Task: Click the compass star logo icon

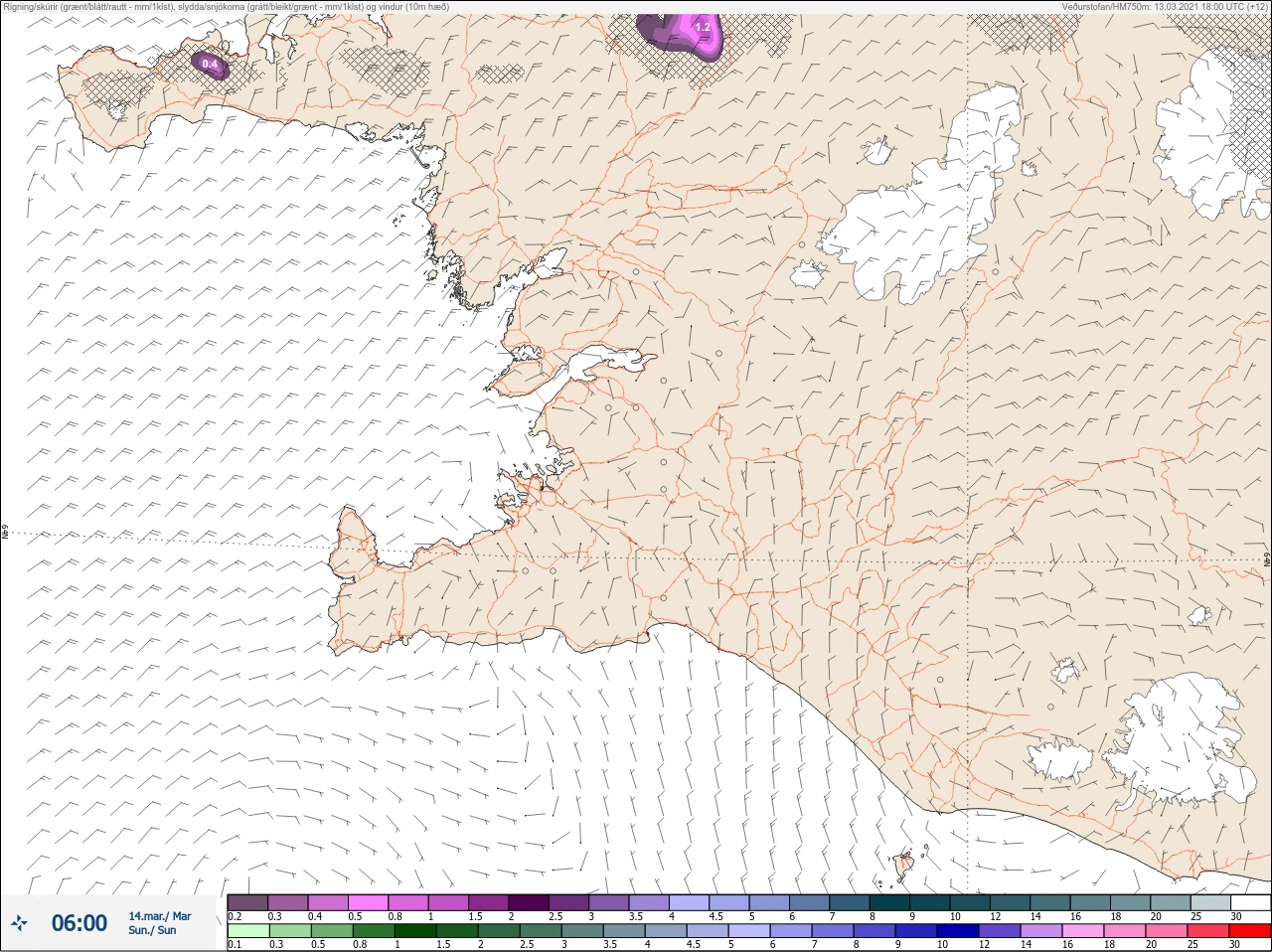Action: click(19, 922)
